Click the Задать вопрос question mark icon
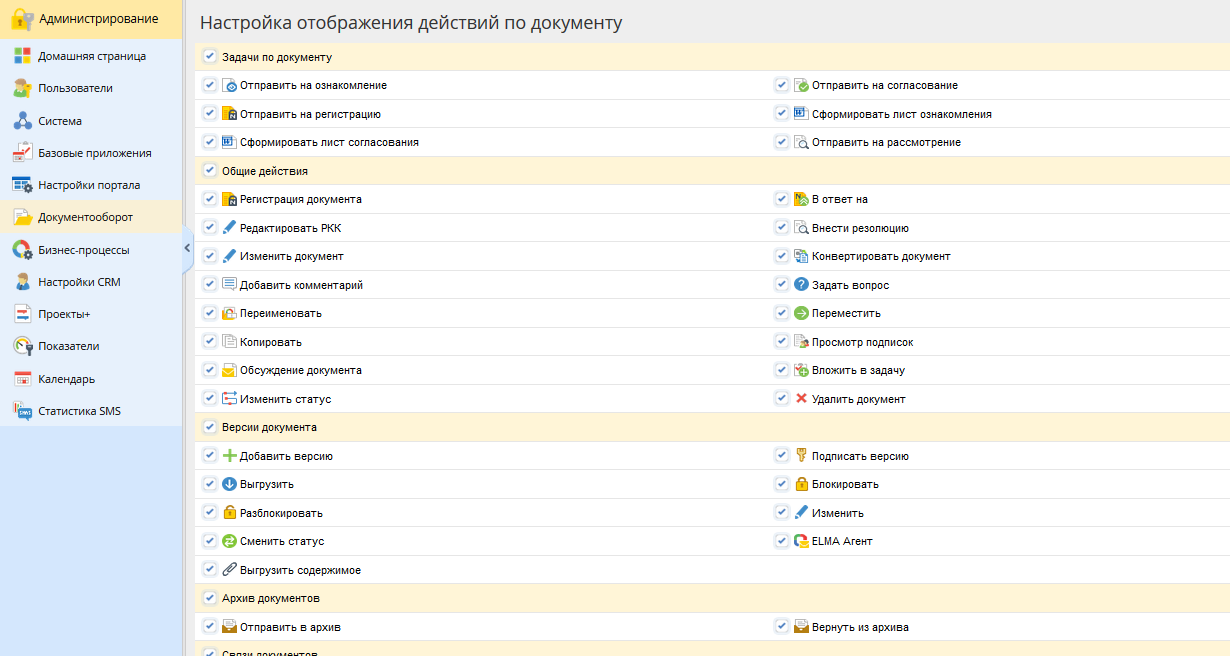 pyautogui.click(x=801, y=285)
